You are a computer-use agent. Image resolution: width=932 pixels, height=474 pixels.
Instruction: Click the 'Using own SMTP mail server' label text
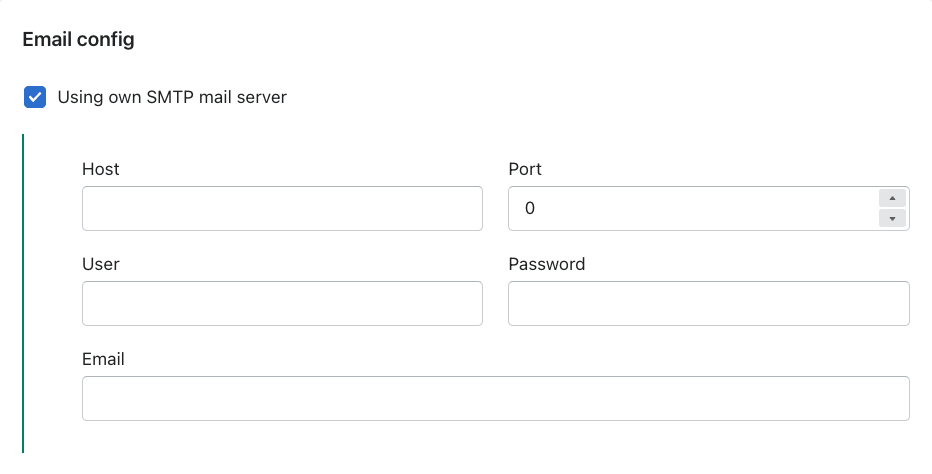172,97
